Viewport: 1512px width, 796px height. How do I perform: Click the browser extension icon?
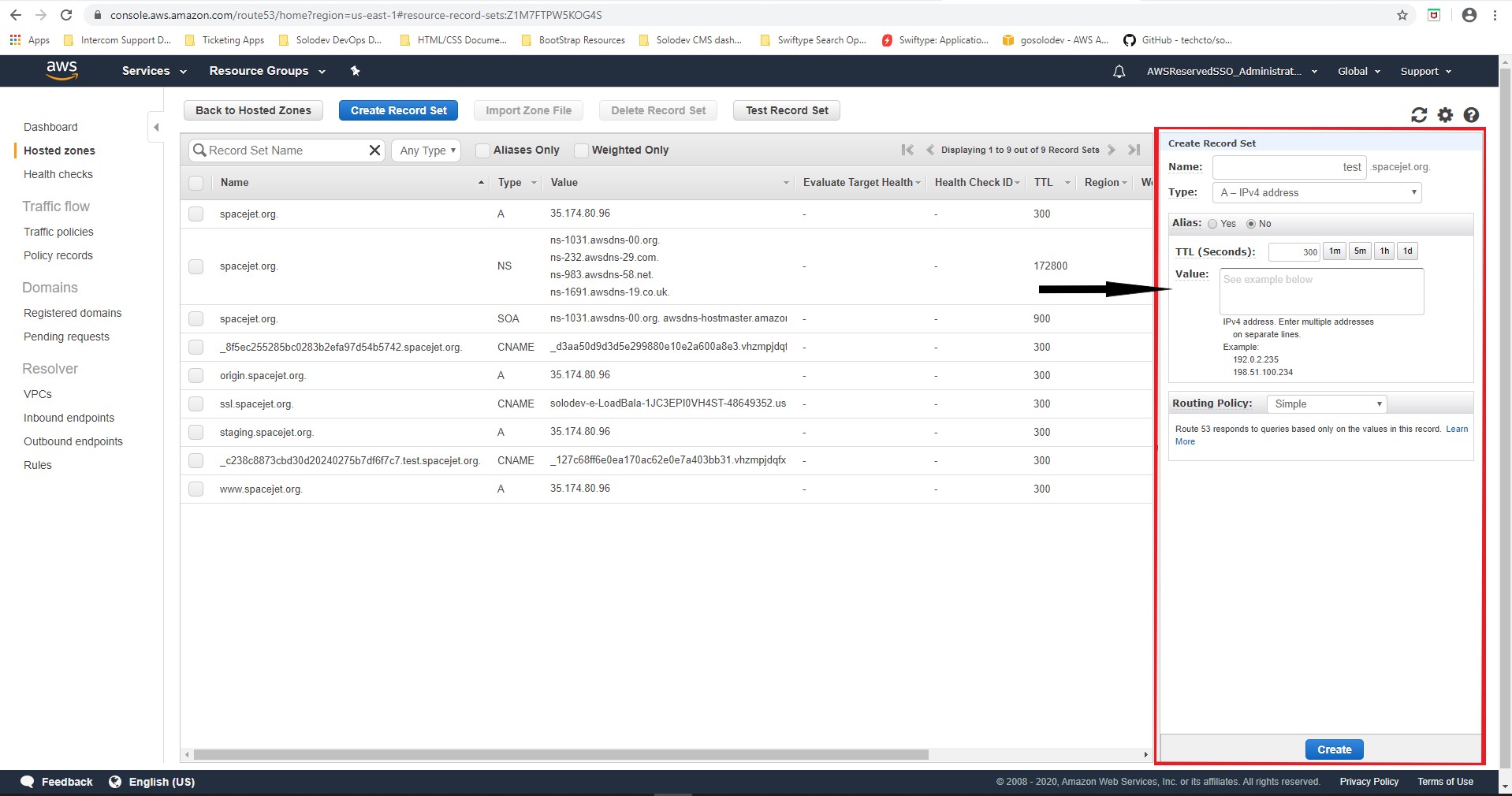click(x=1434, y=15)
